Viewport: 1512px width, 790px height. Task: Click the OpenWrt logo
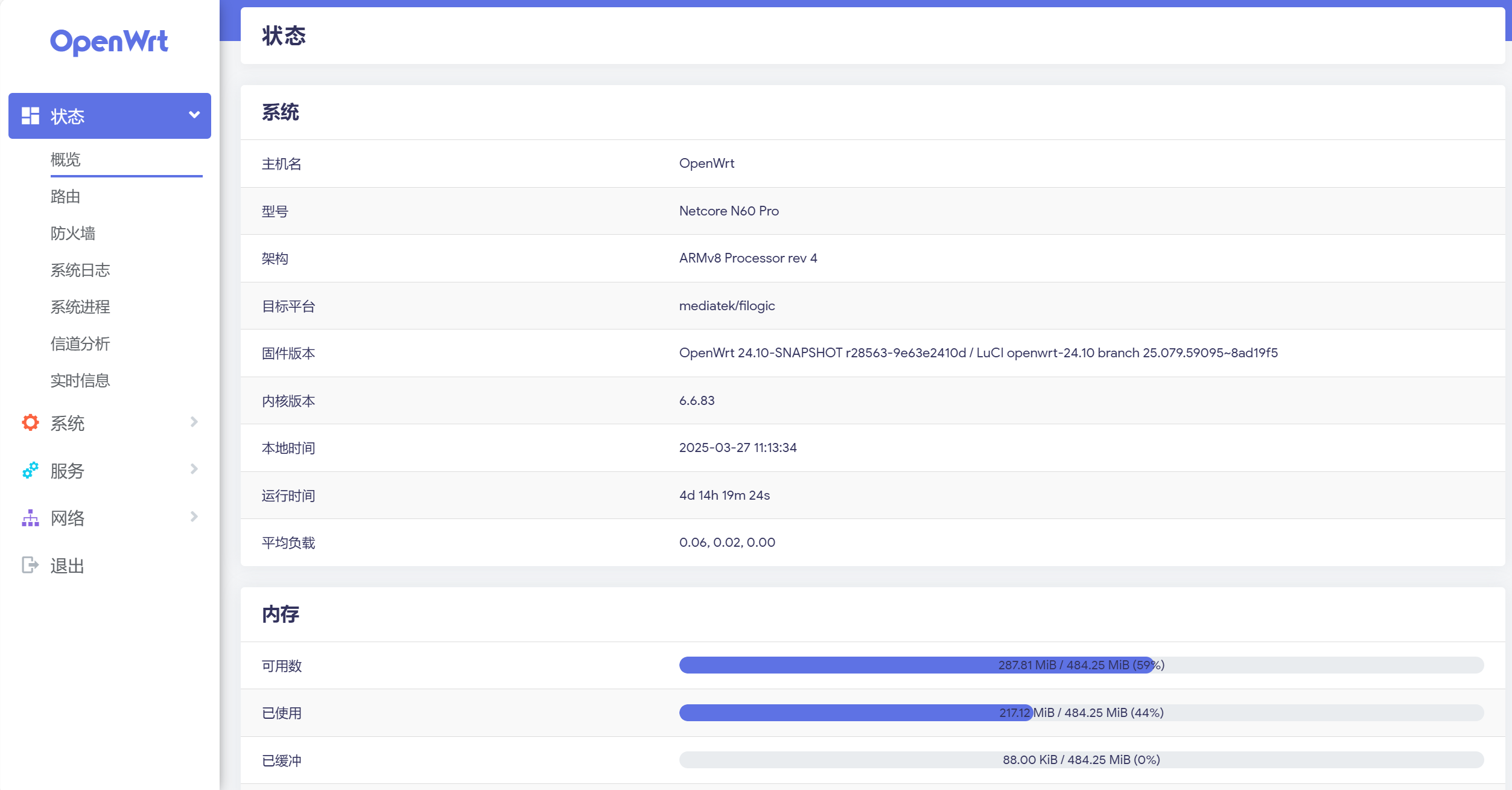[x=109, y=42]
